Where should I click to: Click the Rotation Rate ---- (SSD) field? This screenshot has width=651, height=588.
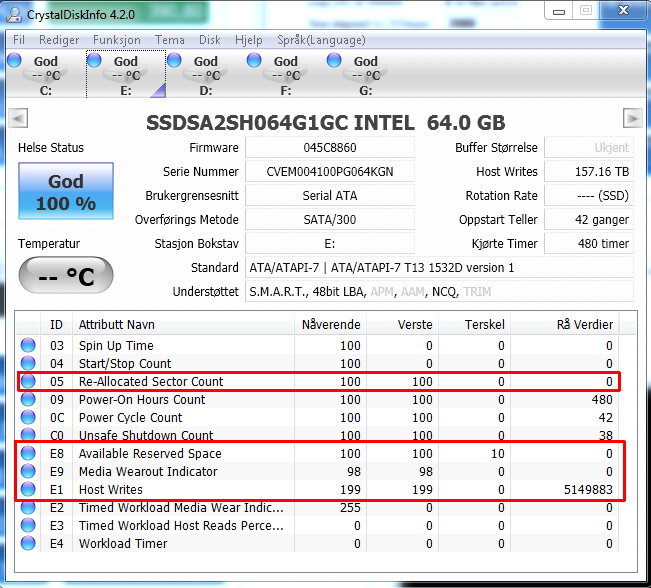point(589,196)
